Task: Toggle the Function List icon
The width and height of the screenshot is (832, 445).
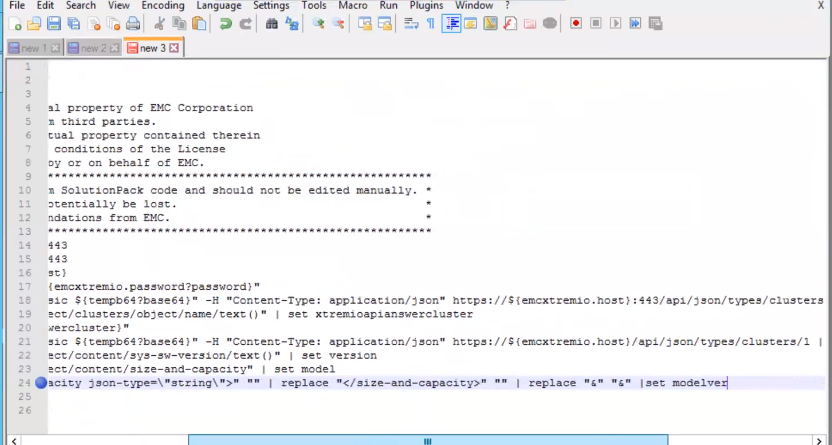Action: [510, 24]
